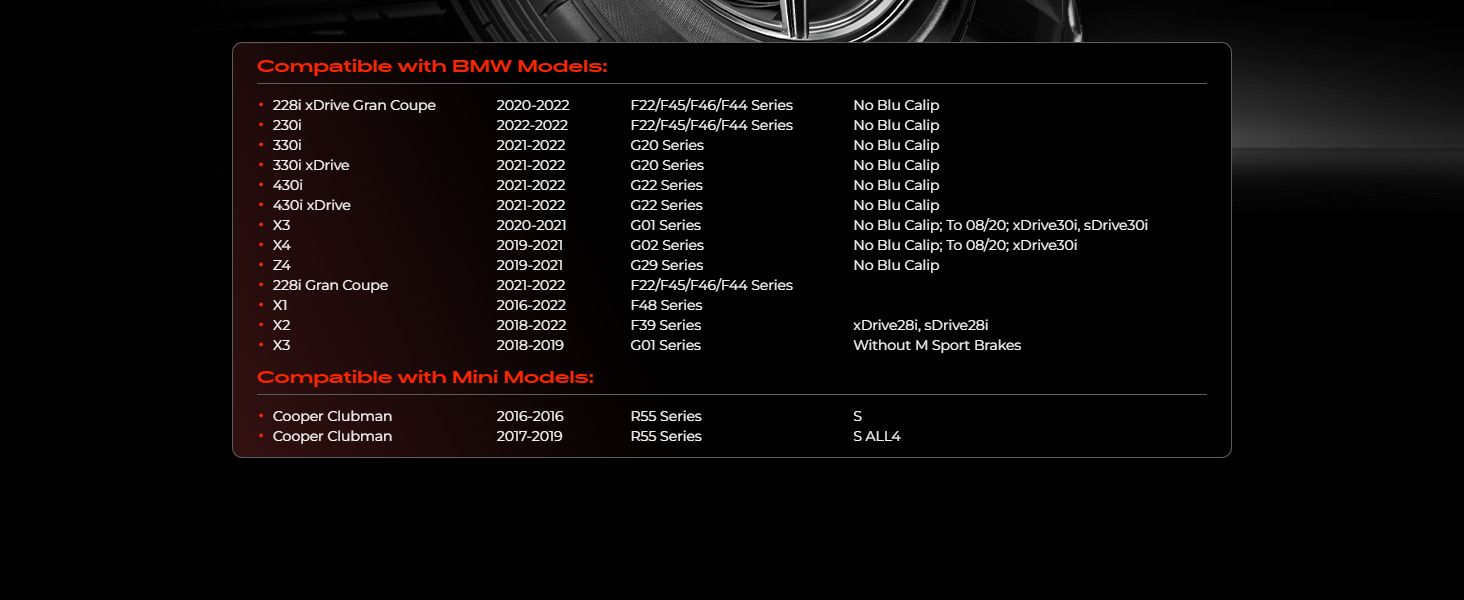Screen dimensions: 1464x600
Task: Click the '2020-2021' year range
Action: tap(531, 225)
